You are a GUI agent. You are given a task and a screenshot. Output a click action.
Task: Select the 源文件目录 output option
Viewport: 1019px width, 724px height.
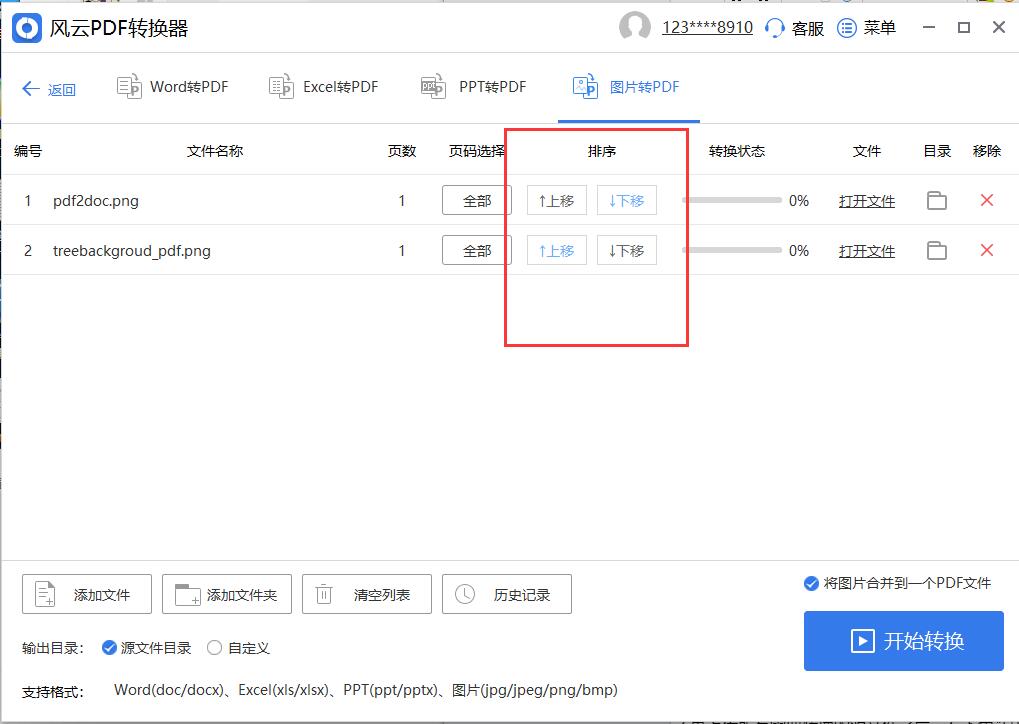tap(108, 647)
